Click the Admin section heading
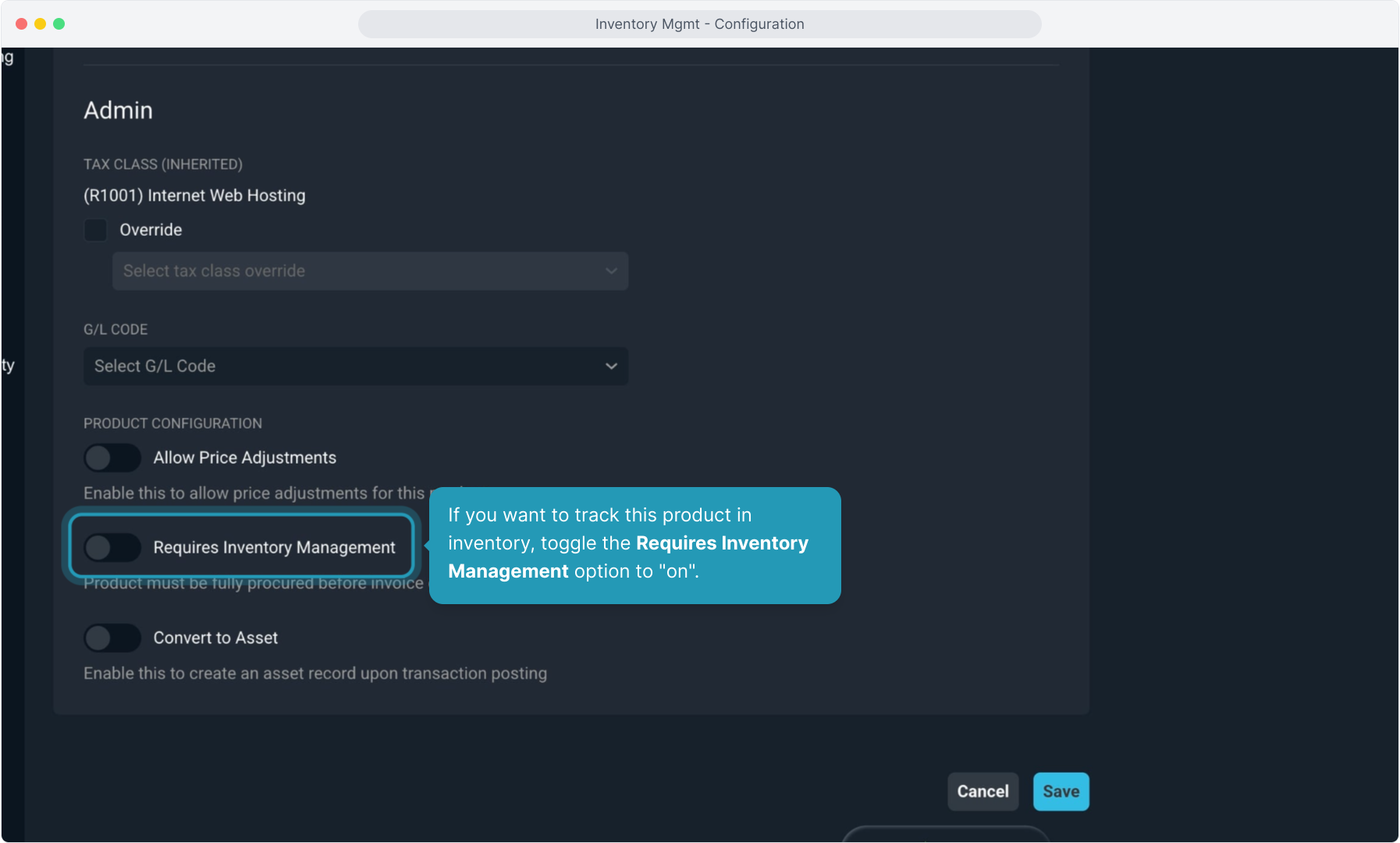This screenshot has height=843, width=1400. point(119,110)
